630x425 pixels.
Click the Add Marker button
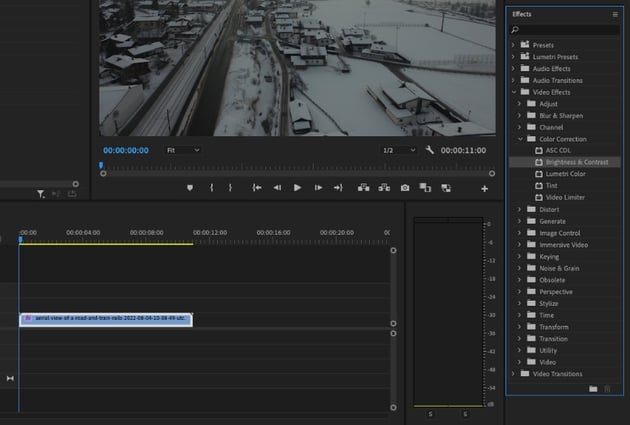pos(190,188)
